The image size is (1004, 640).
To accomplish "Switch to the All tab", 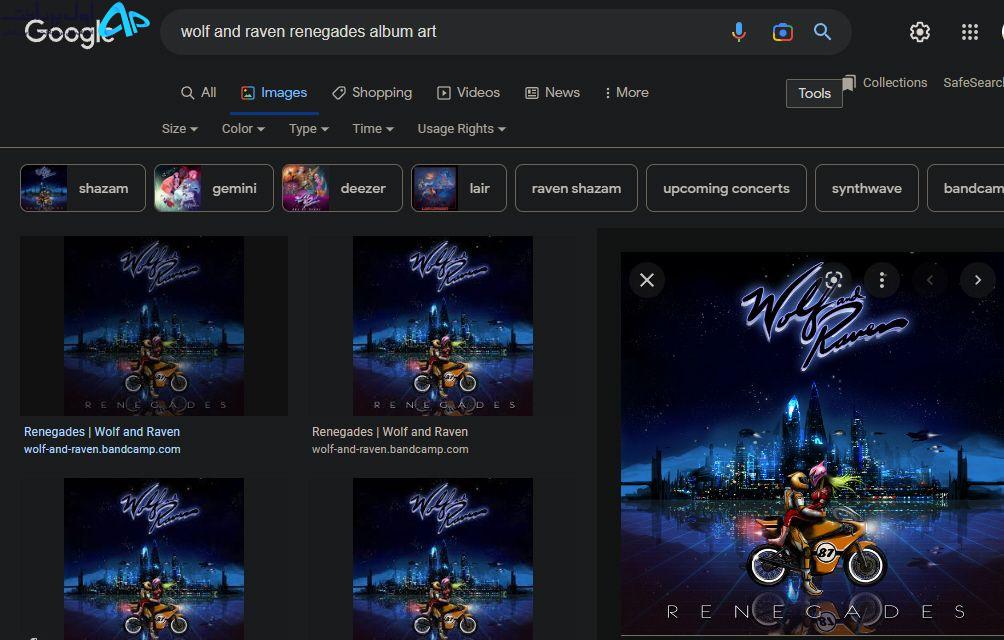I will pyautogui.click(x=198, y=93).
